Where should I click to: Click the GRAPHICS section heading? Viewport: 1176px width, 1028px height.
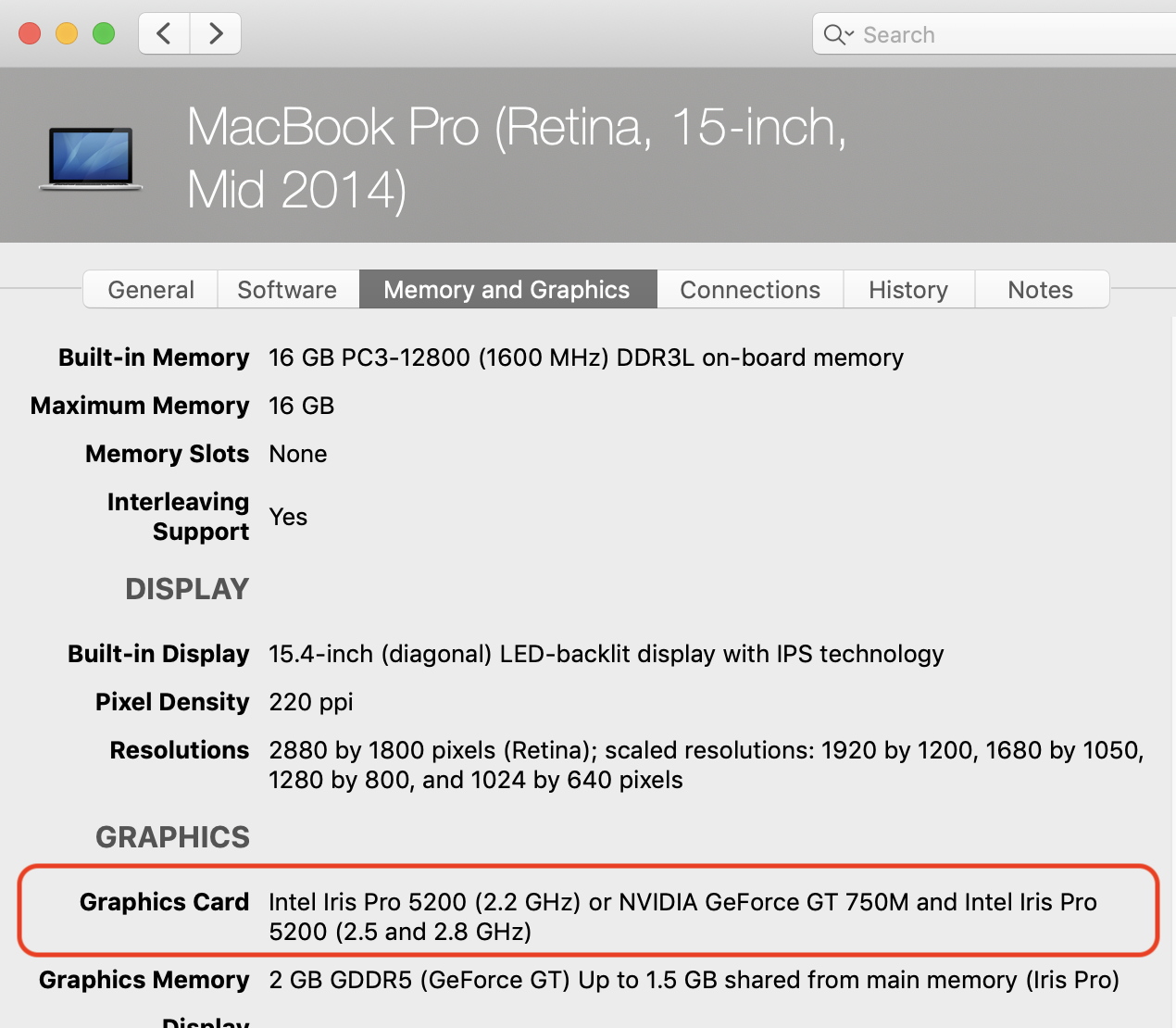coord(173,837)
